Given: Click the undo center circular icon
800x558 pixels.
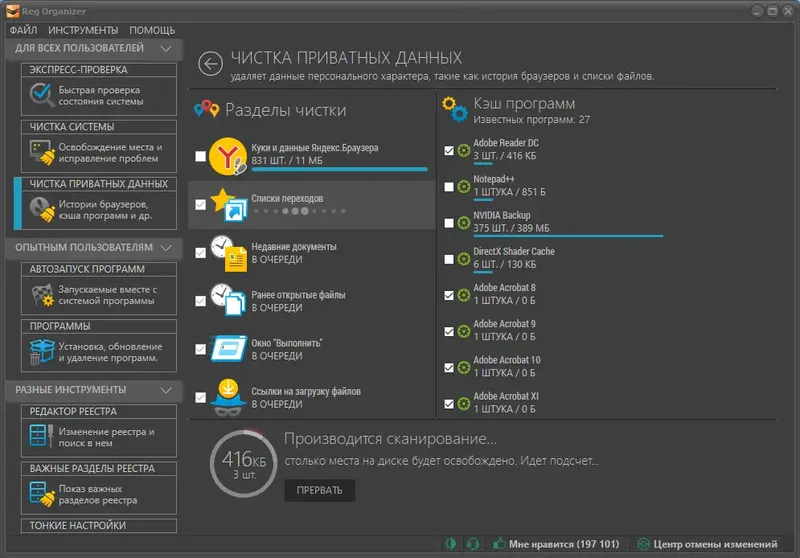Looking at the screenshot, I should pyautogui.click(x=644, y=544).
